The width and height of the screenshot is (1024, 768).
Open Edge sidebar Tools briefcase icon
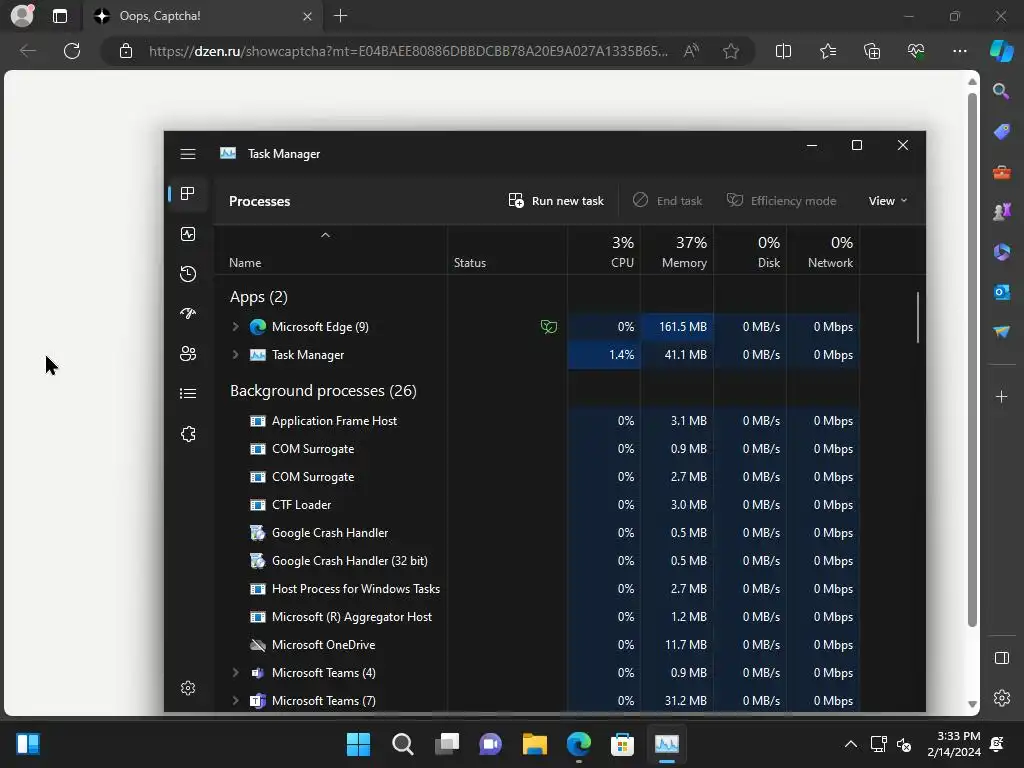click(1001, 172)
